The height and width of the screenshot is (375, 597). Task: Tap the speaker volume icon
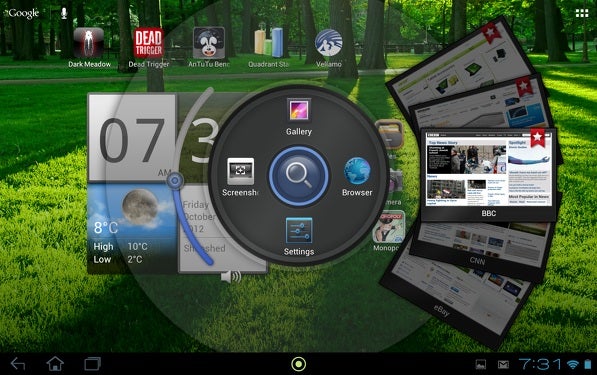click(x=231, y=276)
